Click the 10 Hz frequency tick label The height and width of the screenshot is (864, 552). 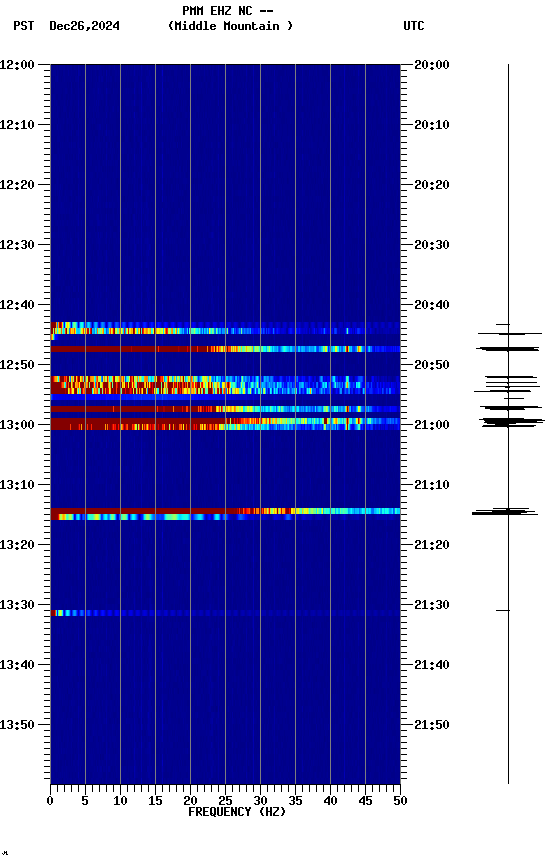(x=120, y=801)
